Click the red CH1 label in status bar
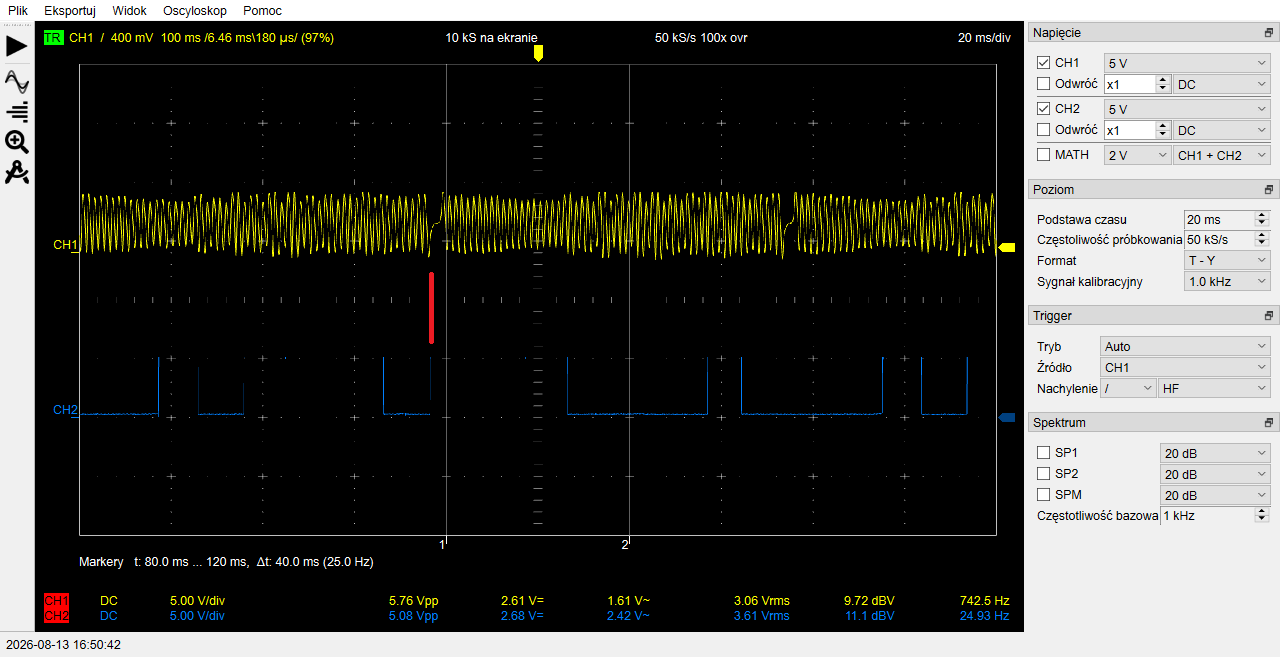Screen dimensions: 1280x657 pyautogui.click(x=56, y=601)
